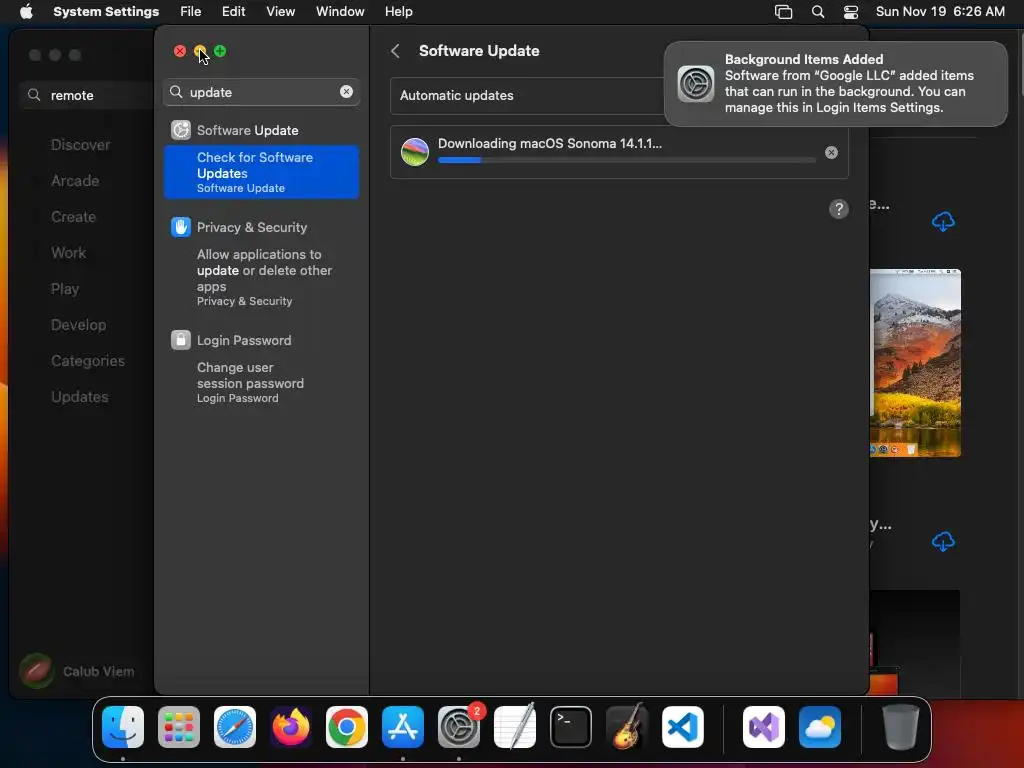Cancel the macOS Sonoma download
The width and height of the screenshot is (1024, 768).
point(831,152)
